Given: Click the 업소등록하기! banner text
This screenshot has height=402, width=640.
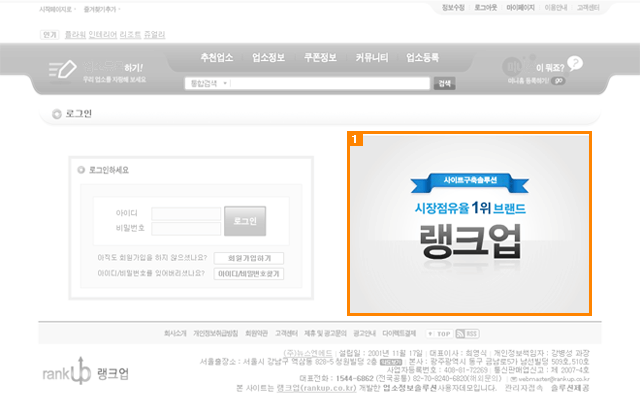Looking at the screenshot, I should pyautogui.click(x=113, y=67).
